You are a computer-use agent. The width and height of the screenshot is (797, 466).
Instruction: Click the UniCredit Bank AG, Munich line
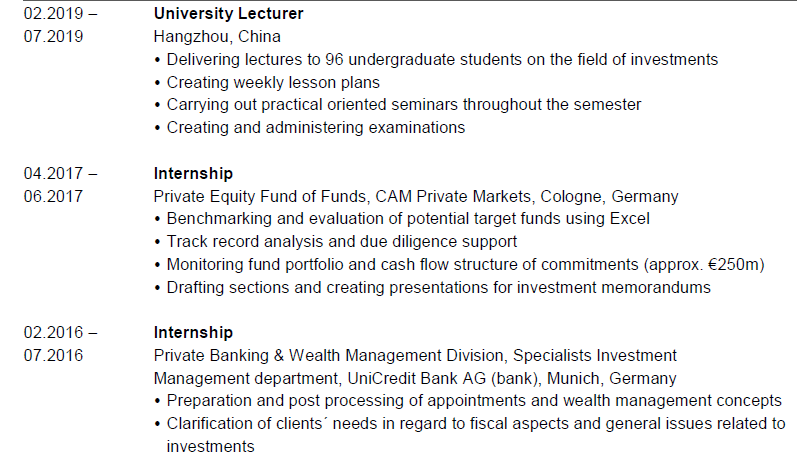415,379
